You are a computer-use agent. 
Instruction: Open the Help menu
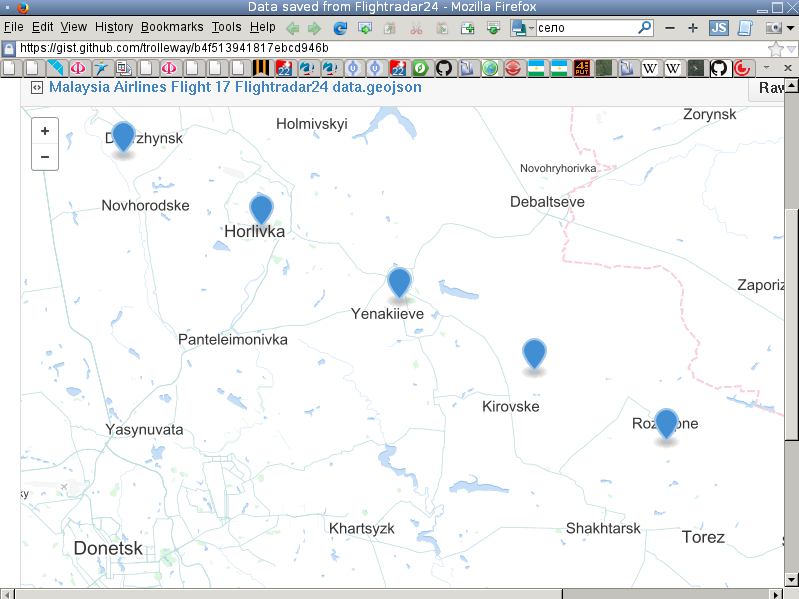coord(262,27)
